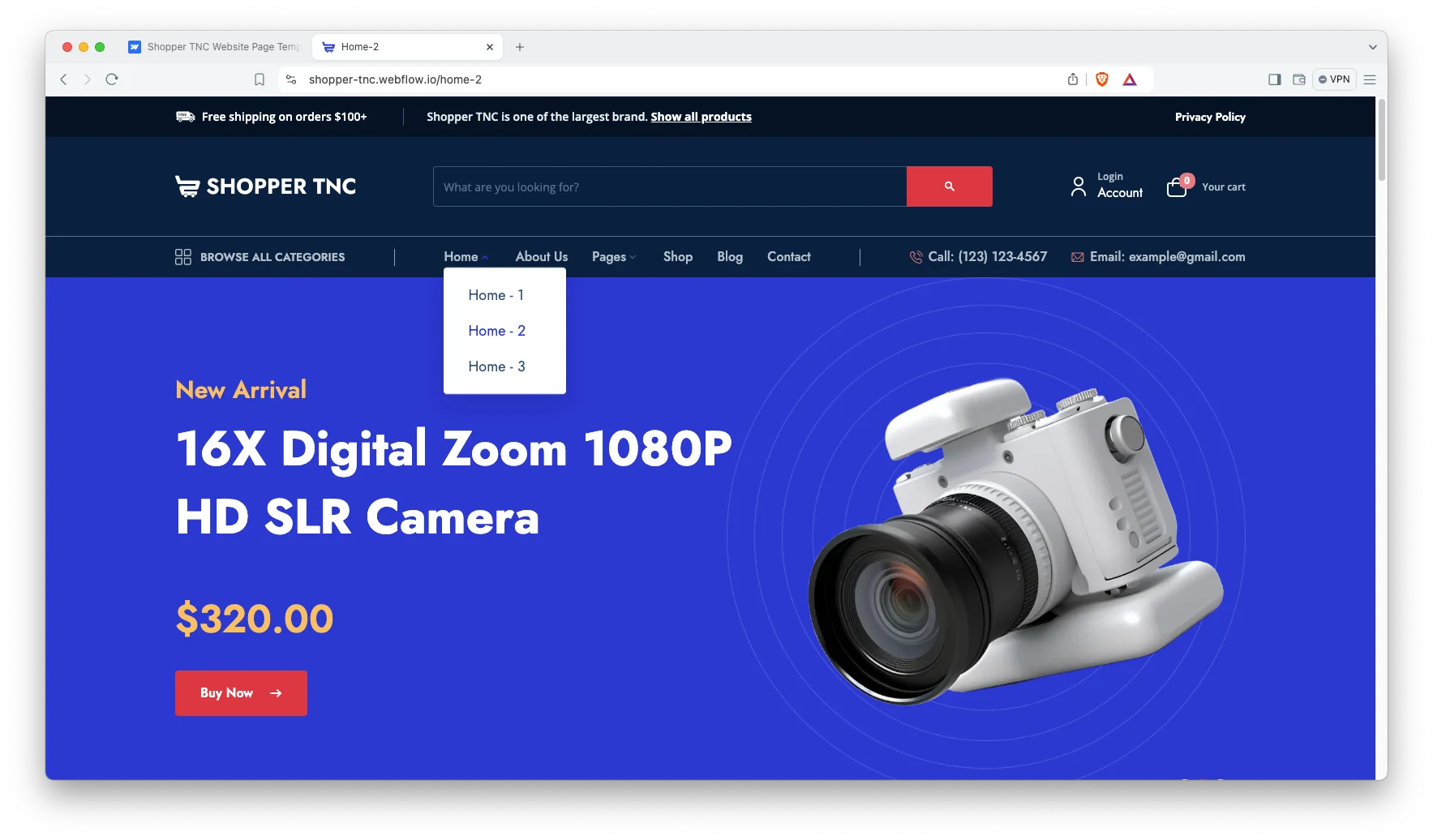Screen dimensions: 1433x840
Task: Open the Show all products link
Action: [x=701, y=117]
